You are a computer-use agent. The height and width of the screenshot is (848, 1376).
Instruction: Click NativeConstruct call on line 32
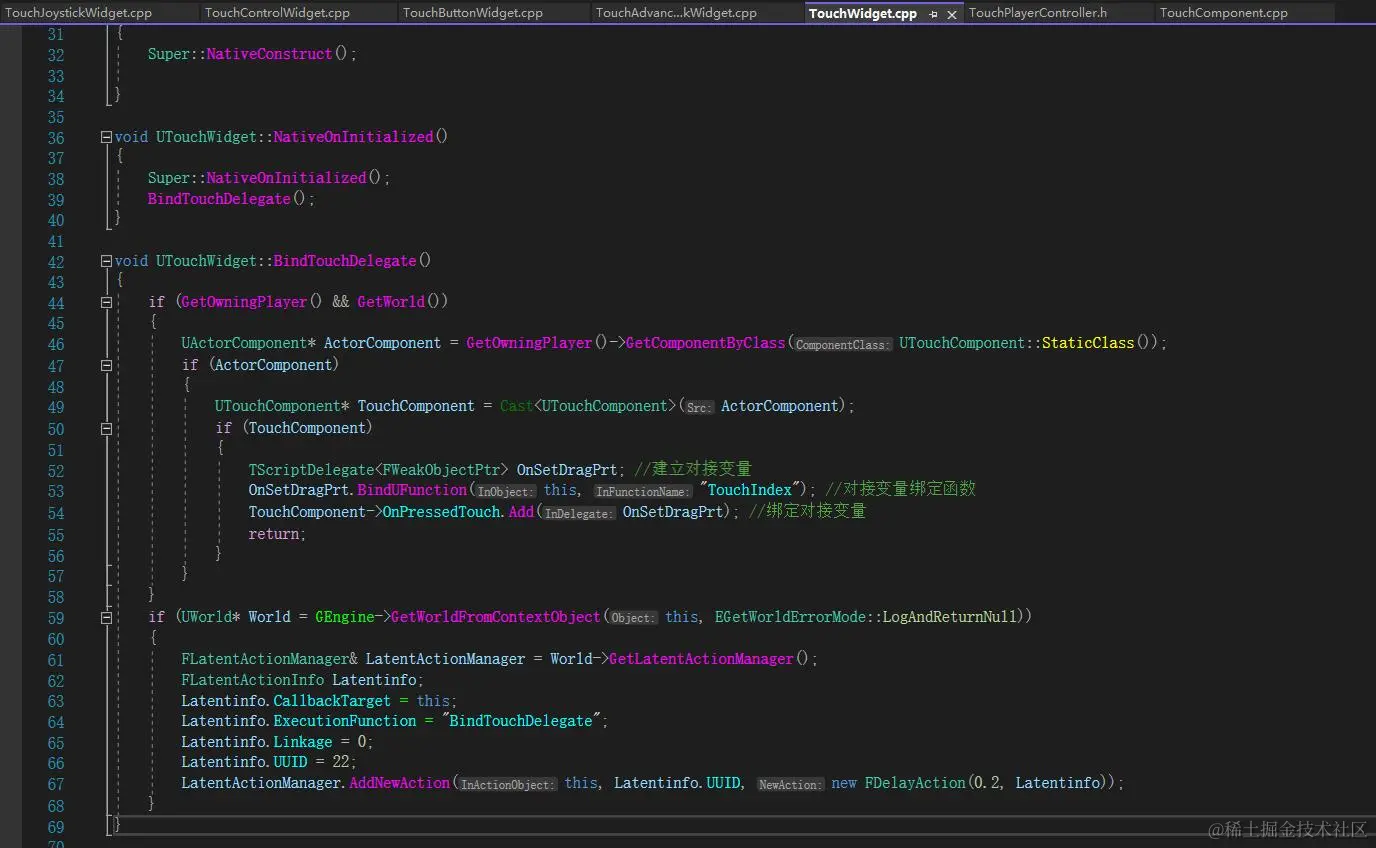[269, 54]
